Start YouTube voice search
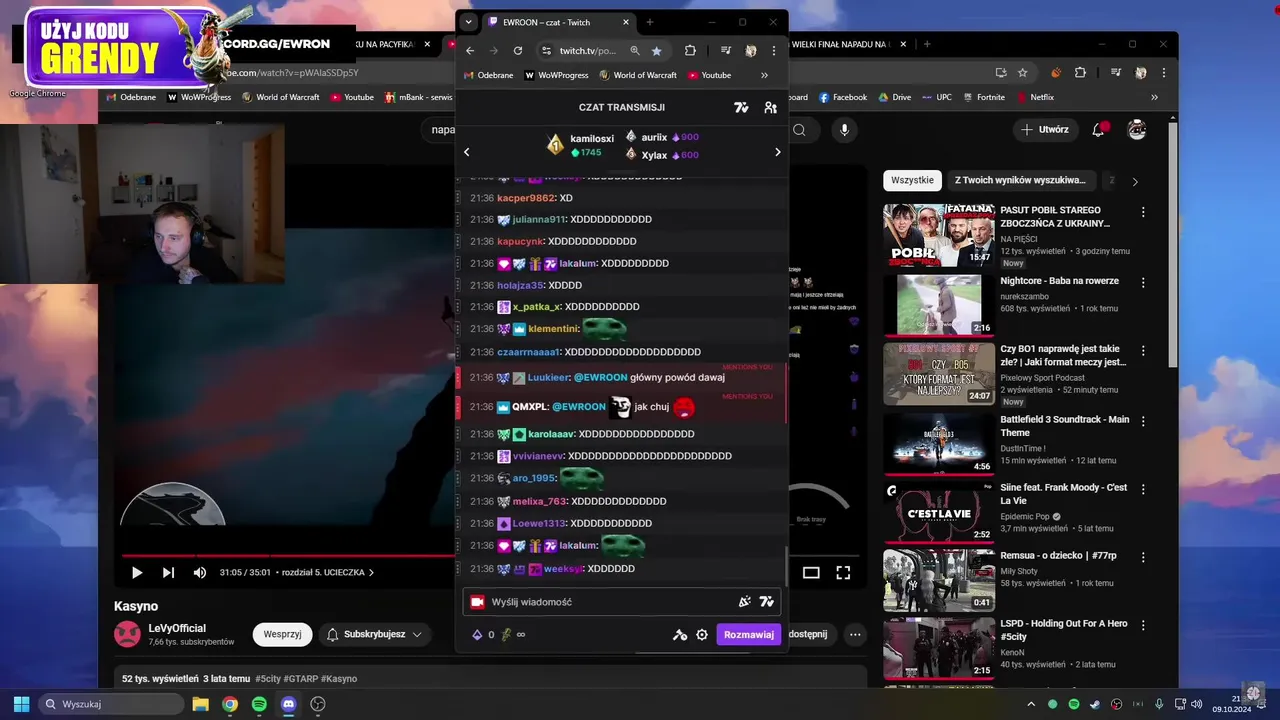The height and width of the screenshot is (720, 1280). (844, 130)
